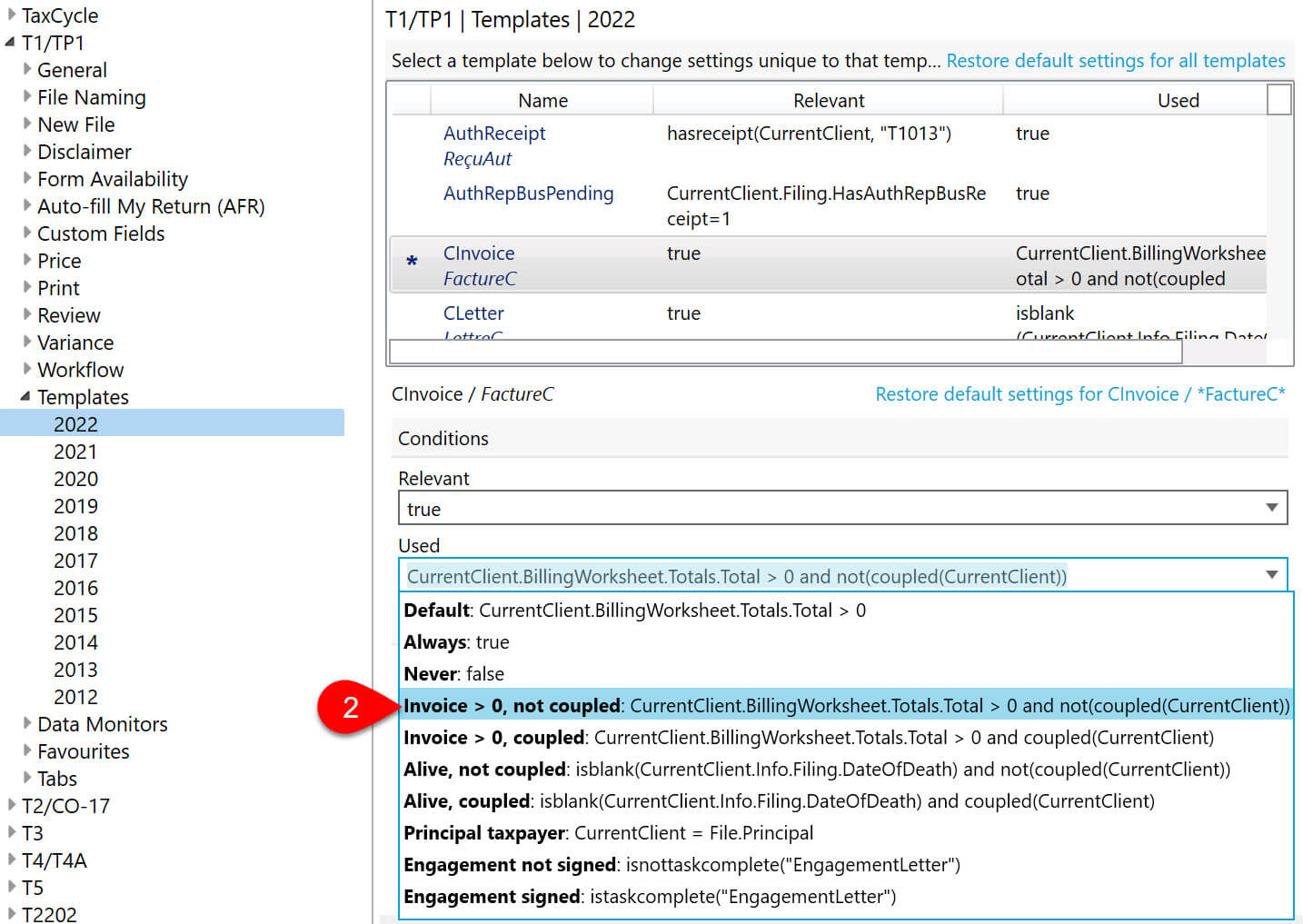This screenshot has width=1303, height=924.
Task: Click Restore default settings for CInvoice link
Action: tap(1080, 394)
